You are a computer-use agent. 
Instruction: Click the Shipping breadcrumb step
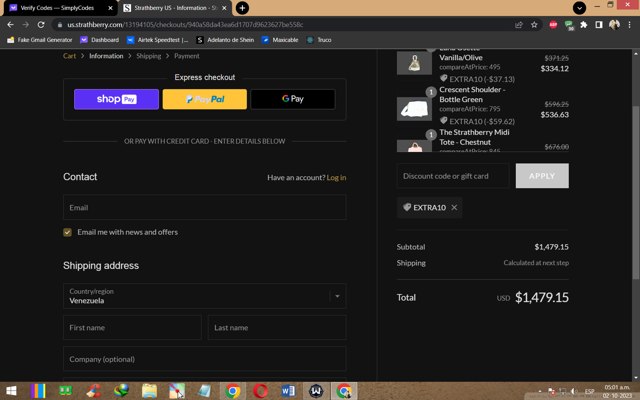point(149,56)
